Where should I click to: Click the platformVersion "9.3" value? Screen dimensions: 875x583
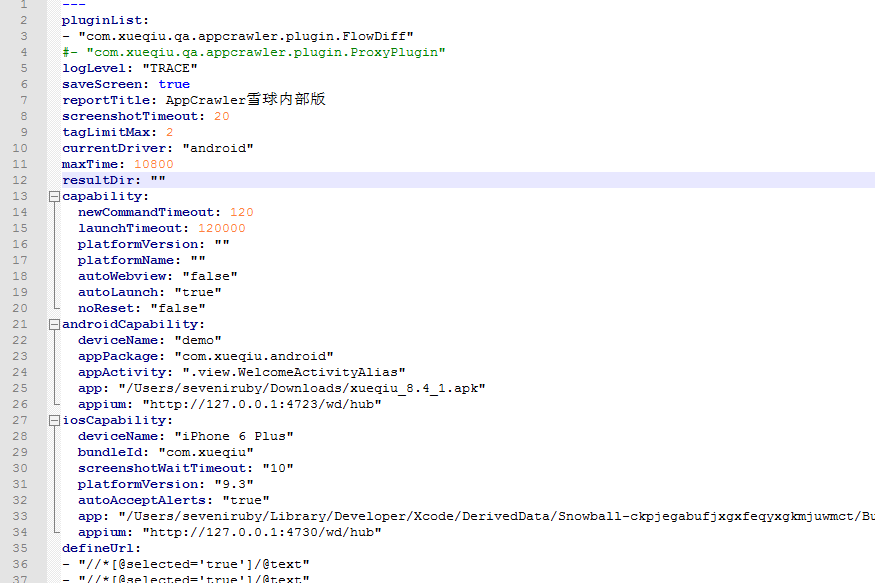(x=234, y=484)
